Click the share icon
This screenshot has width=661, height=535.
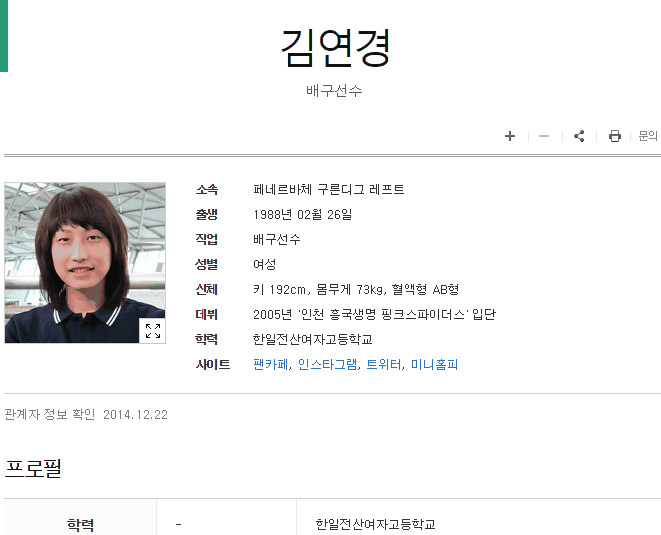pos(579,136)
